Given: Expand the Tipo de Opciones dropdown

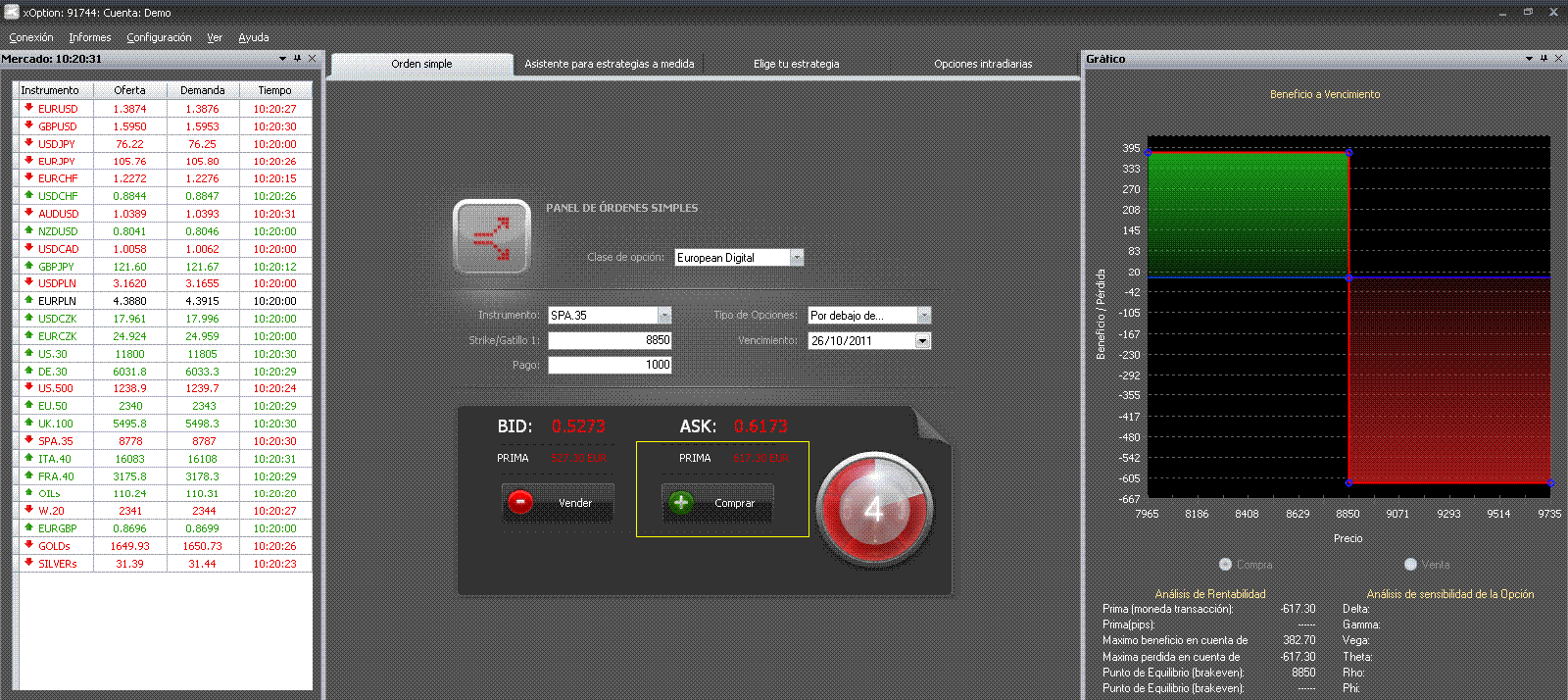Looking at the screenshot, I should click(x=923, y=316).
